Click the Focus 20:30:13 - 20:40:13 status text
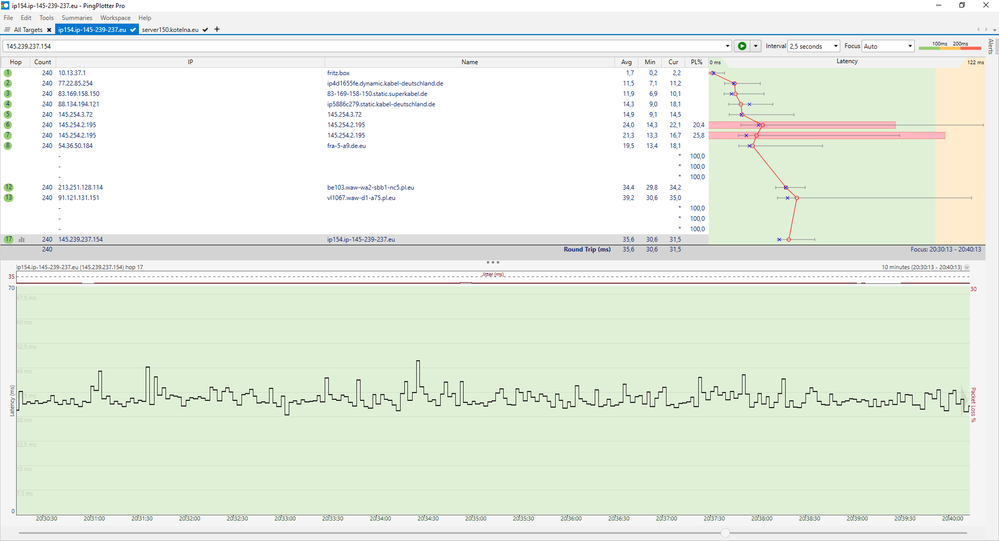 945,249
